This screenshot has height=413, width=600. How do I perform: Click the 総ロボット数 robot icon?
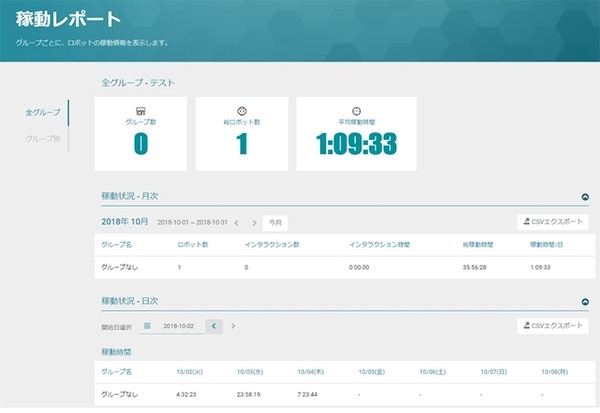(241, 110)
